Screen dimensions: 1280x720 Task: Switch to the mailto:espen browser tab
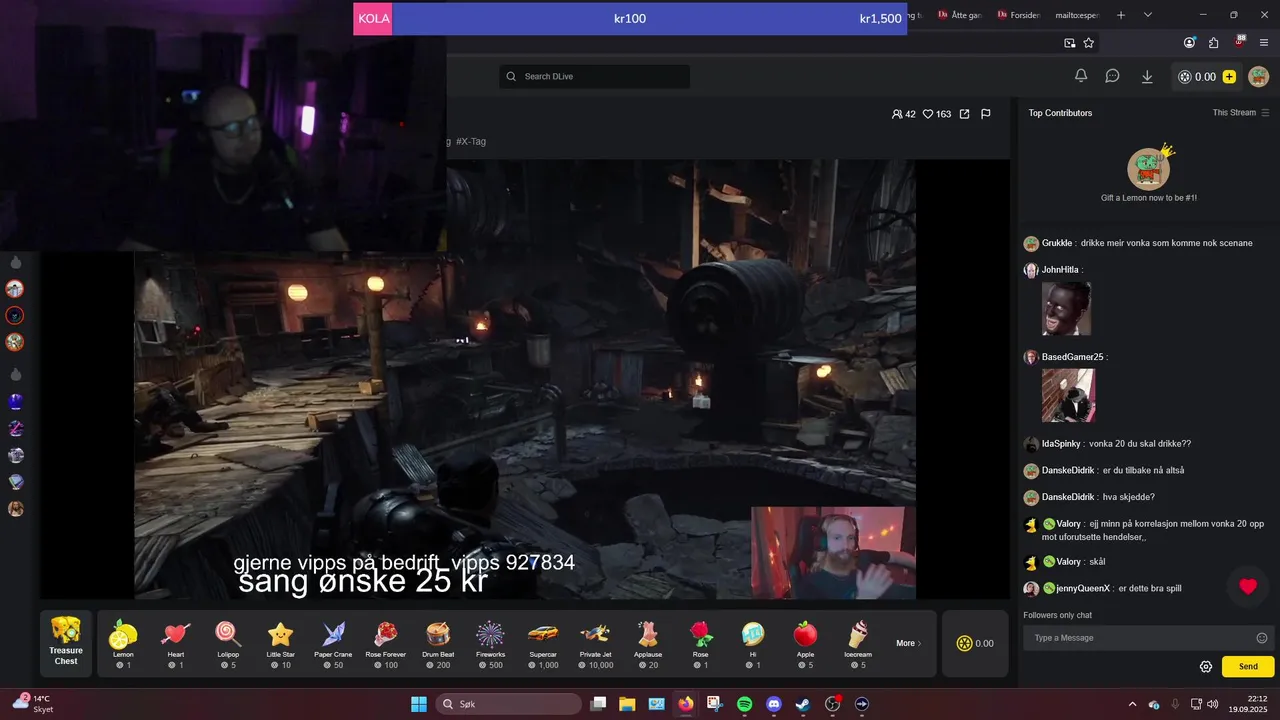1076,15
